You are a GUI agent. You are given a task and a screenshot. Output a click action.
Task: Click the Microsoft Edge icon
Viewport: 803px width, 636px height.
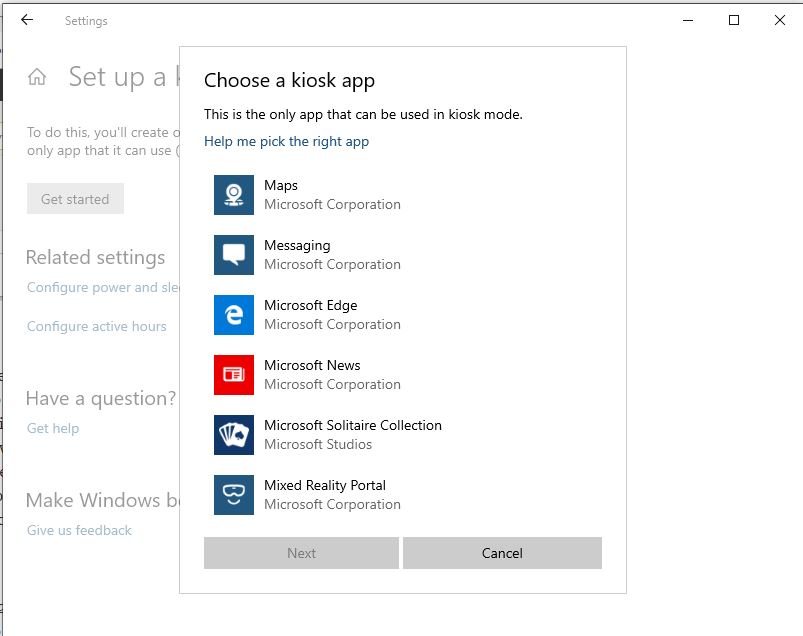coord(233,314)
